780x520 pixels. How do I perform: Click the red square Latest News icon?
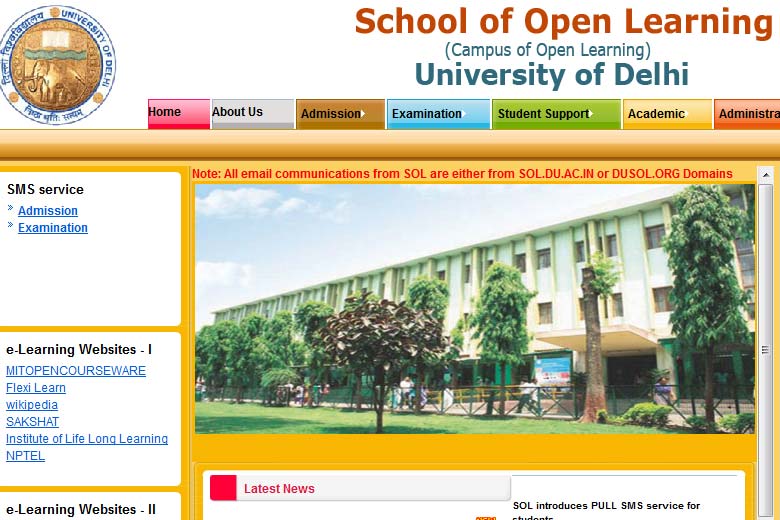pos(223,488)
